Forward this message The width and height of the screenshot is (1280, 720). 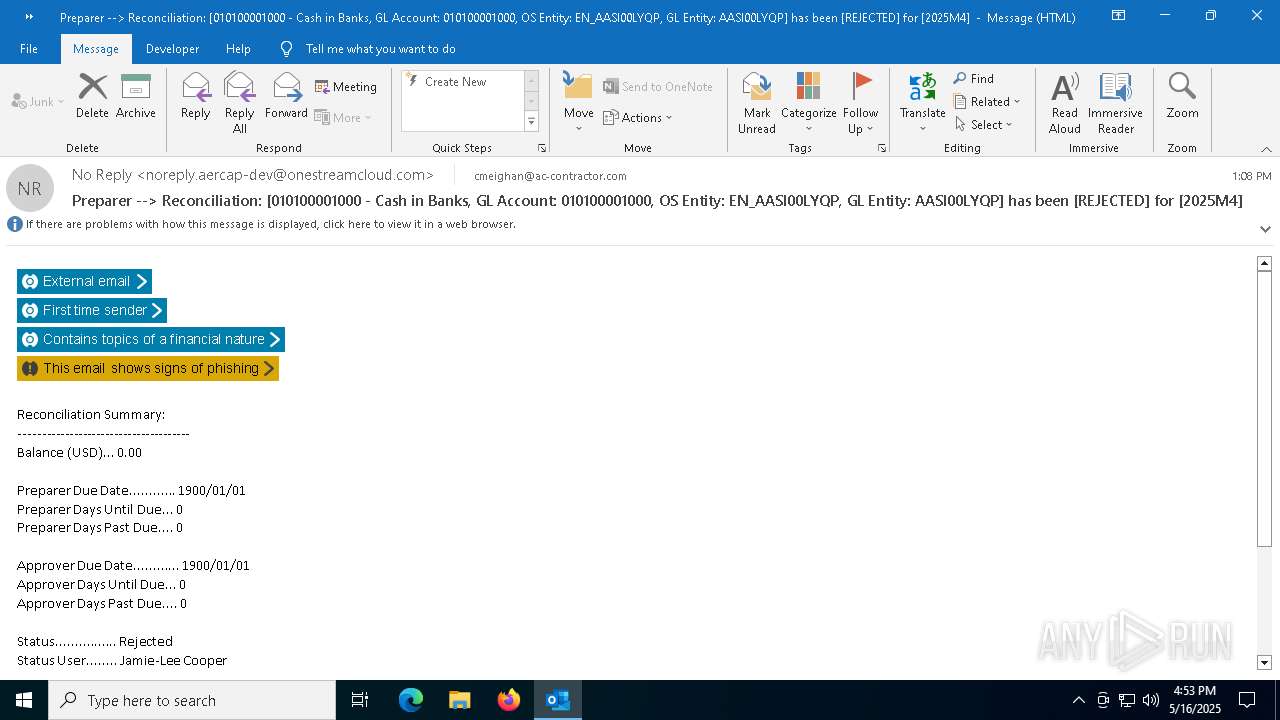pos(286,96)
